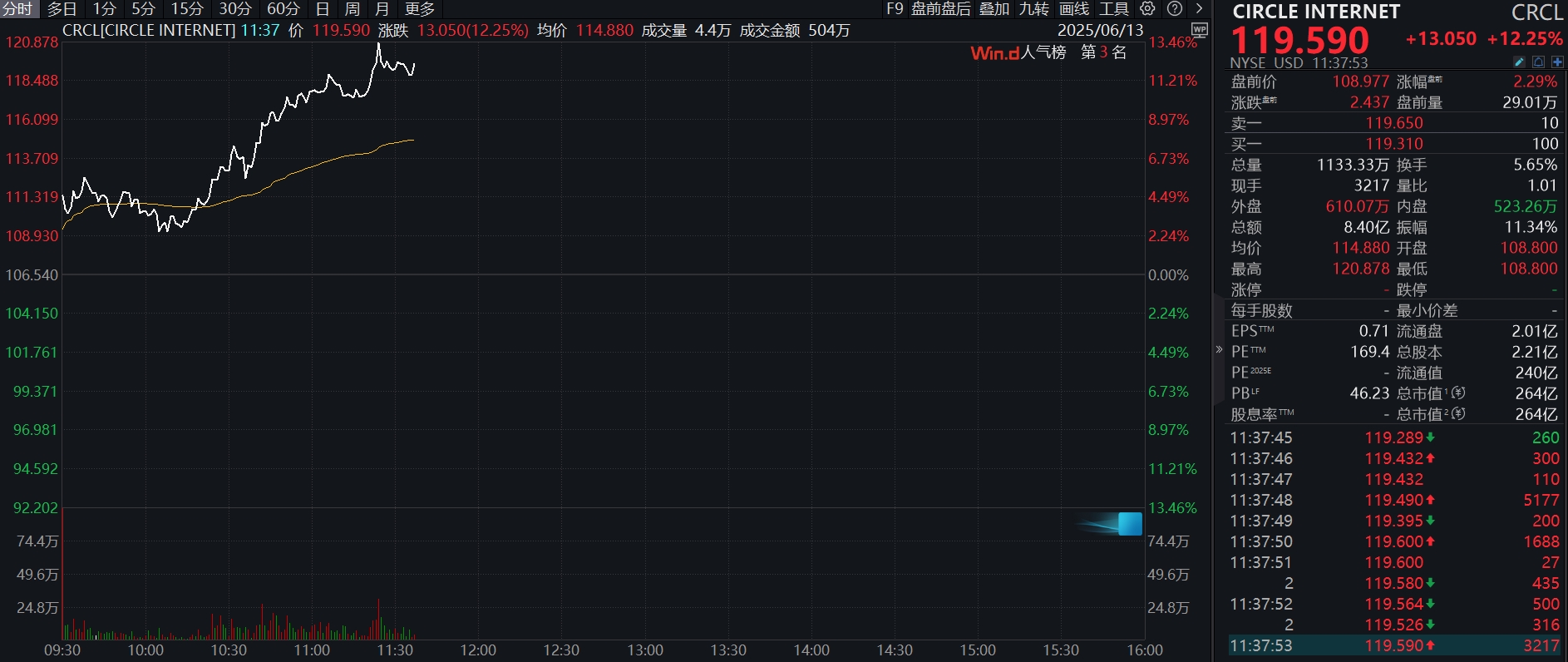Image resolution: width=1568 pixels, height=662 pixels.
Task: Switch to the 月 monthly chart tab
Action: [382, 9]
